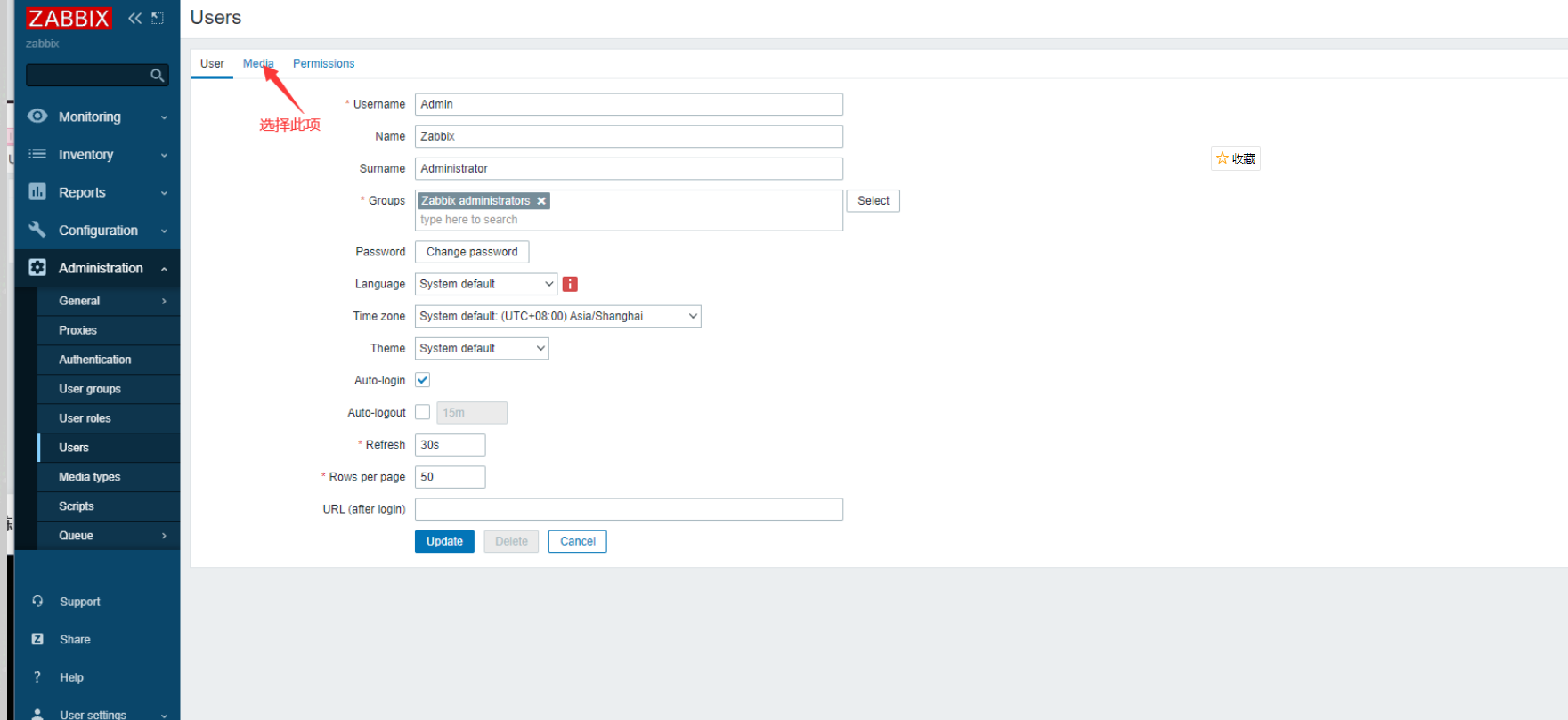
Task: Remove Zabbix administrators group tag
Action: [541, 201]
